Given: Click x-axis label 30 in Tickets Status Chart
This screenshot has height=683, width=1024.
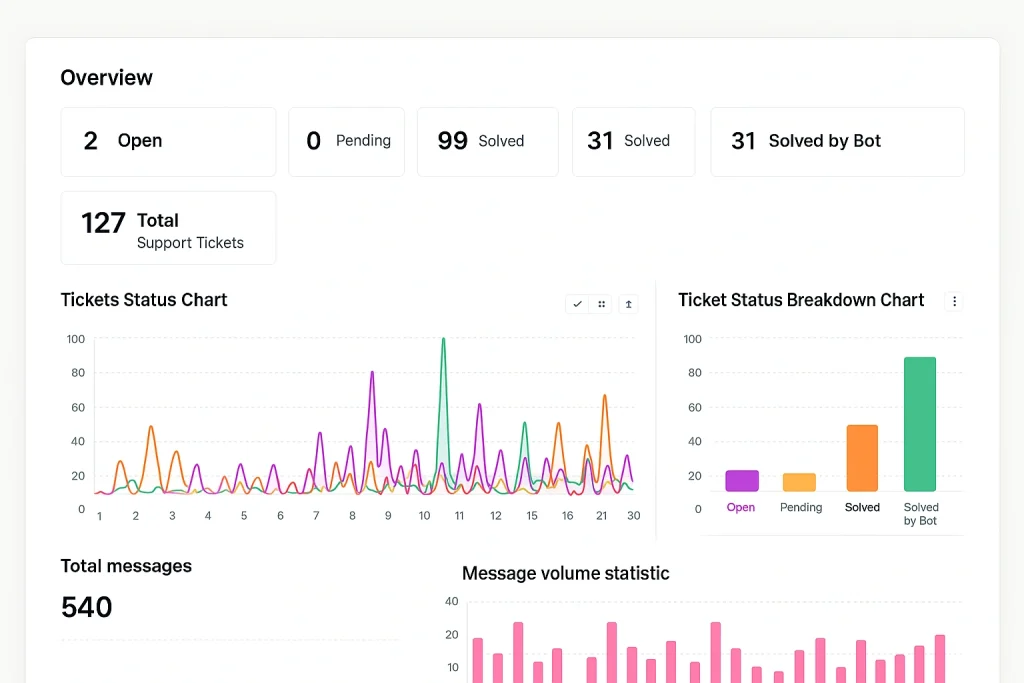Looking at the screenshot, I should pos(633,516).
